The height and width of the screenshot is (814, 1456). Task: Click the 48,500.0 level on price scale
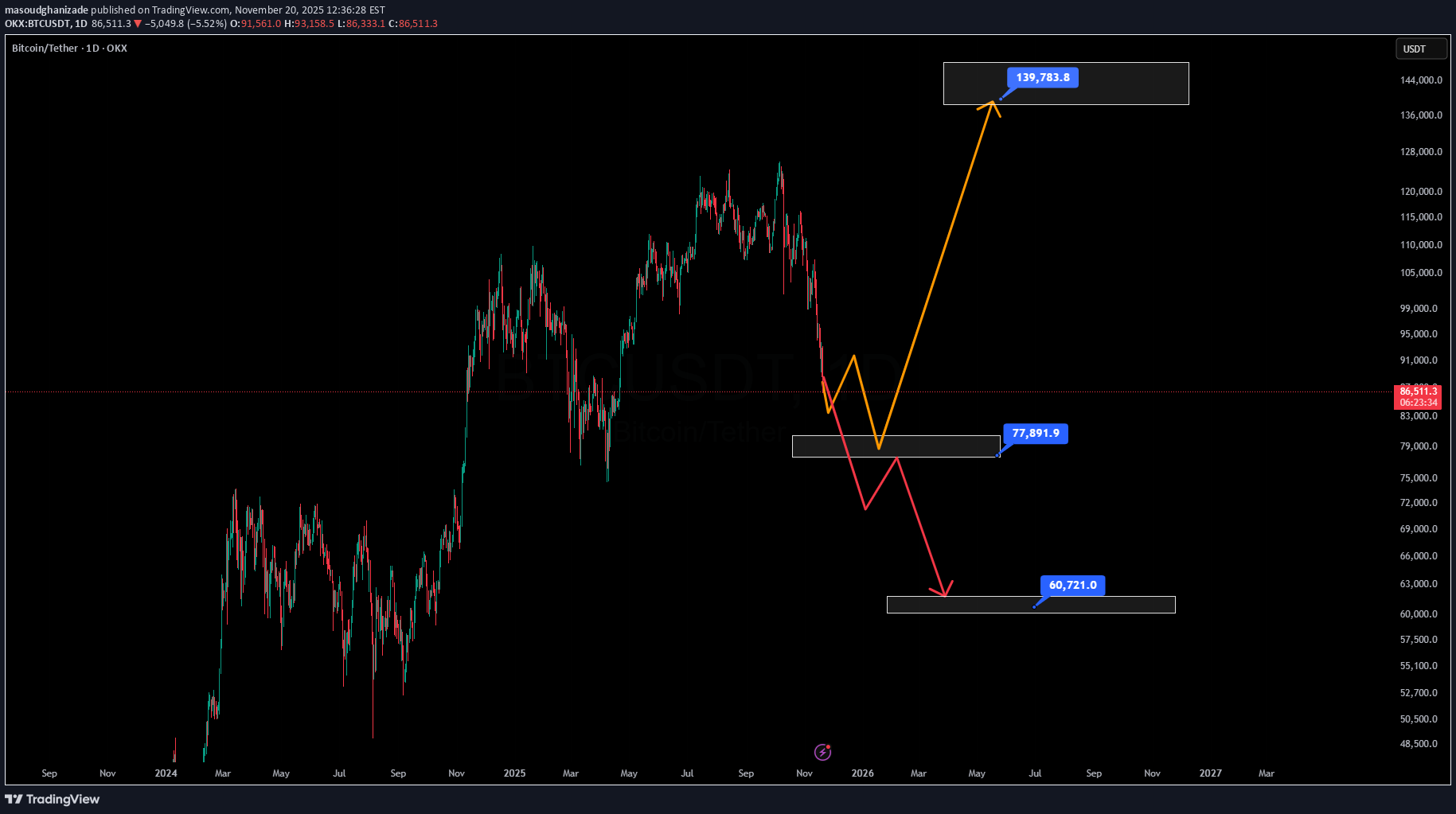tap(1419, 744)
